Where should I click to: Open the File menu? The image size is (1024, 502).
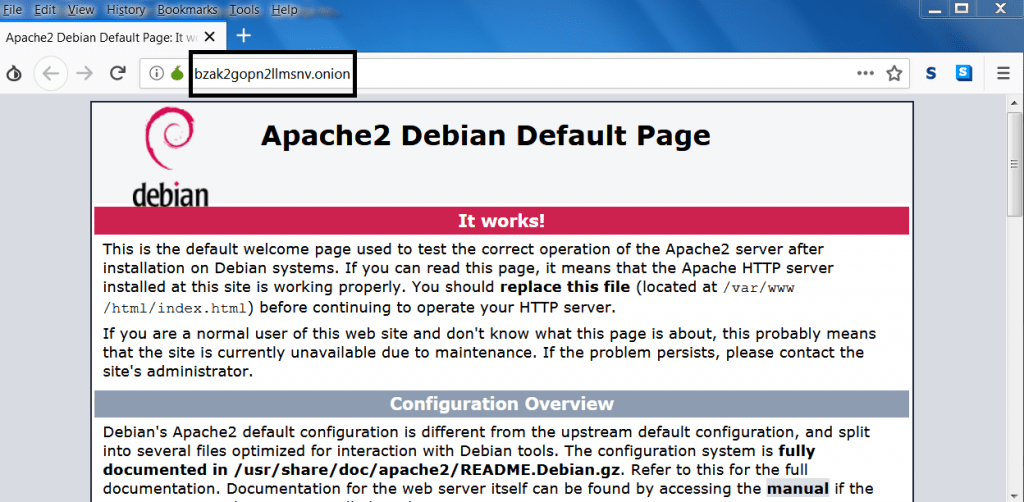tap(12, 10)
